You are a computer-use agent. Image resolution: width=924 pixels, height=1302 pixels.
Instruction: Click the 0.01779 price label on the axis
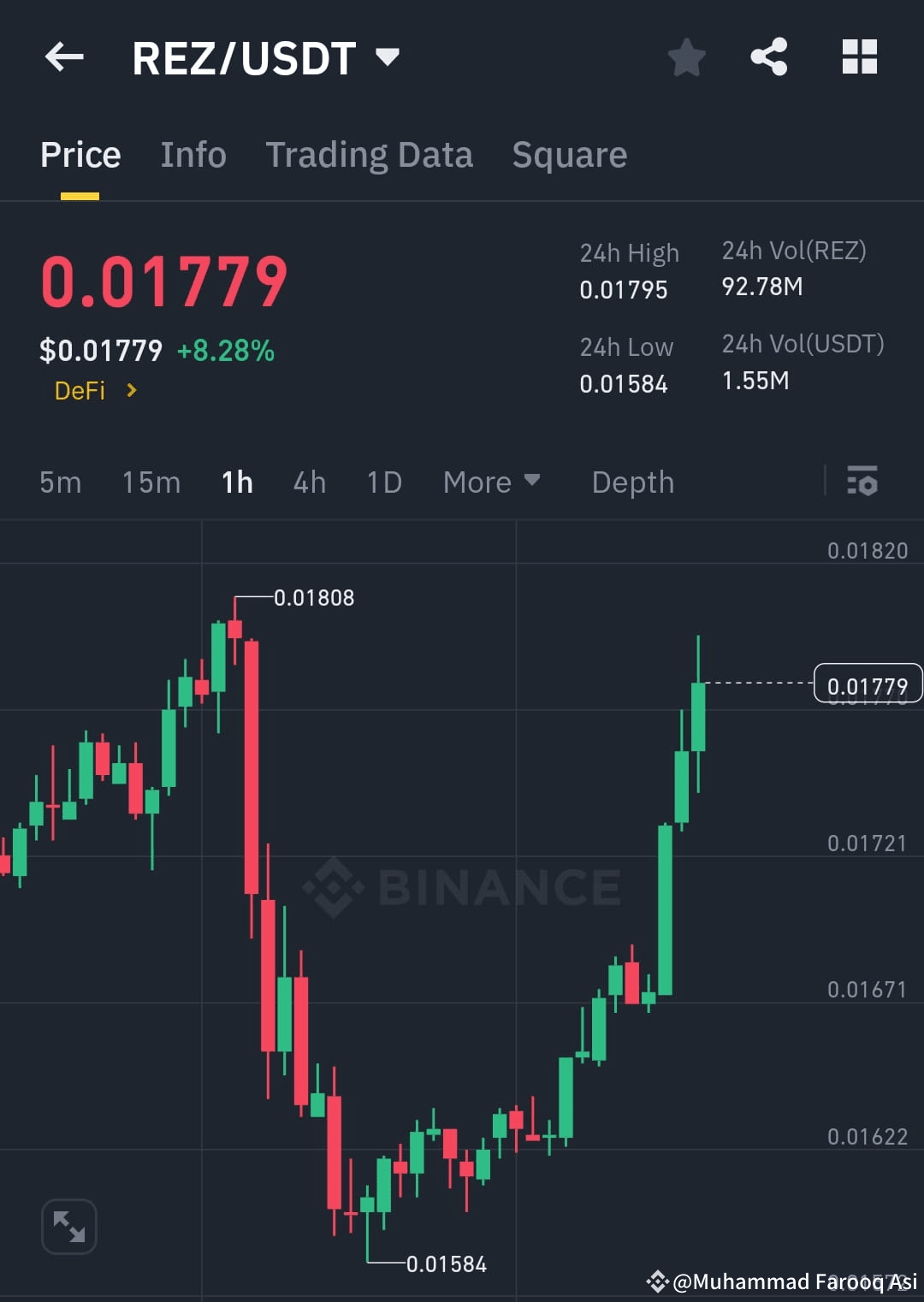pyautogui.click(x=868, y=683)
